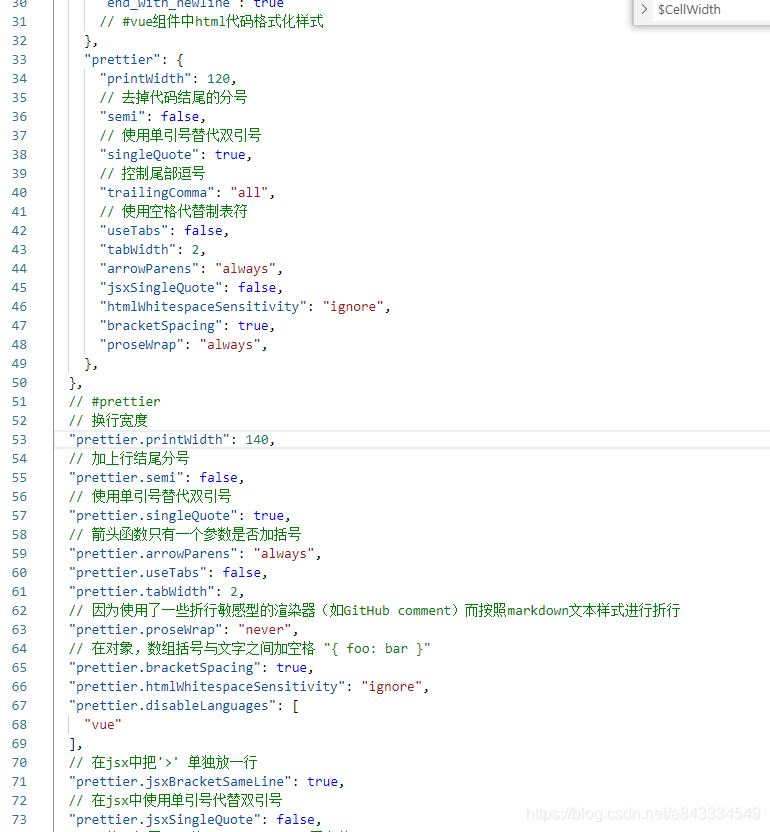Click the value 140 on line 53

pyautogui.click(x=257, y=439)
